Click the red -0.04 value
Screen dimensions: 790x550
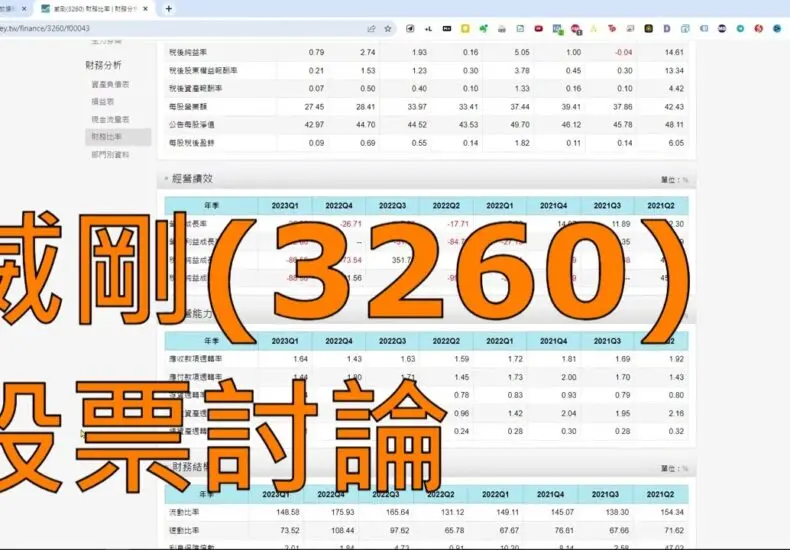click(624, 52)
